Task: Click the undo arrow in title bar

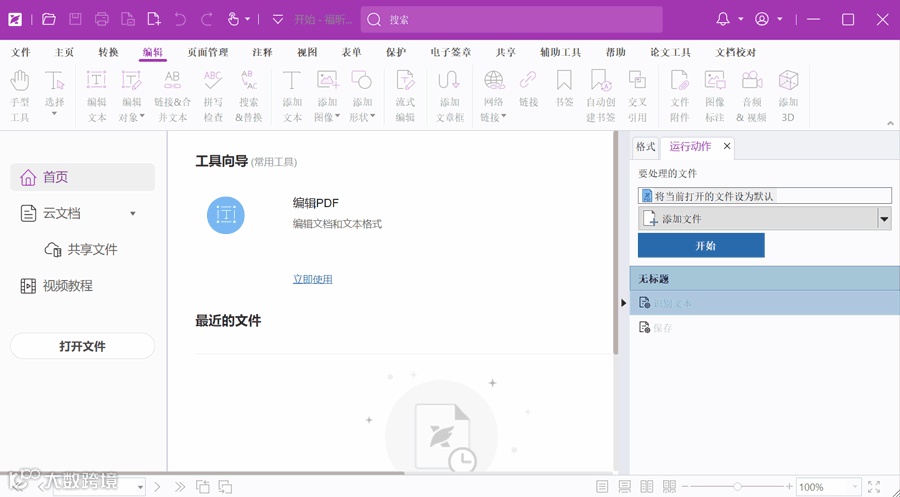Action: 180,20
